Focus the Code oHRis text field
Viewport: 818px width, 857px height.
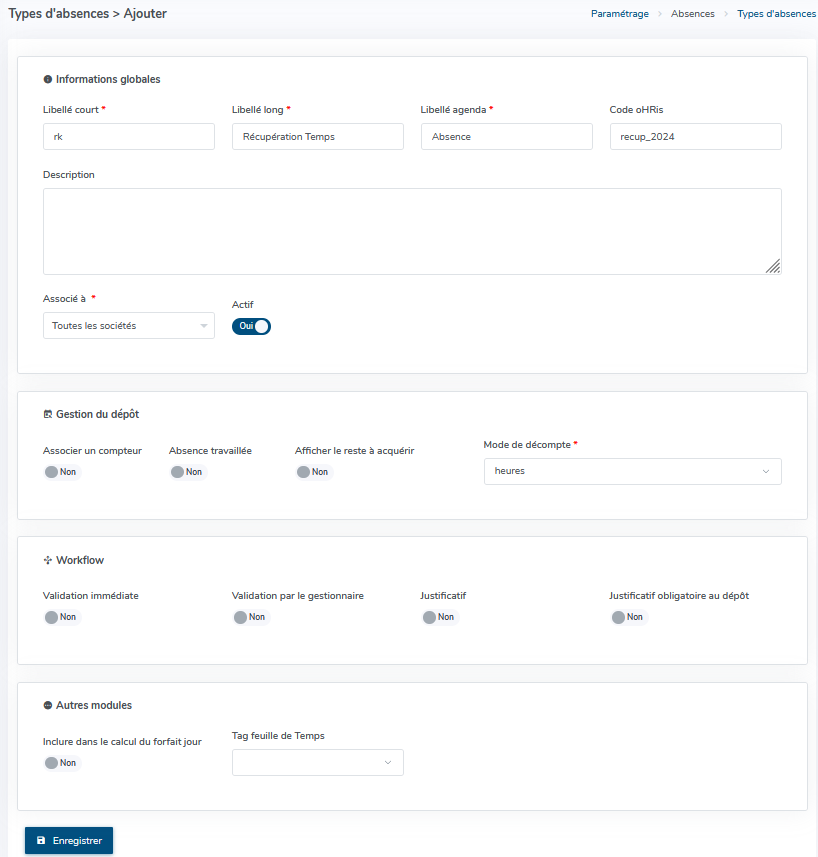(x=696, y=137)
